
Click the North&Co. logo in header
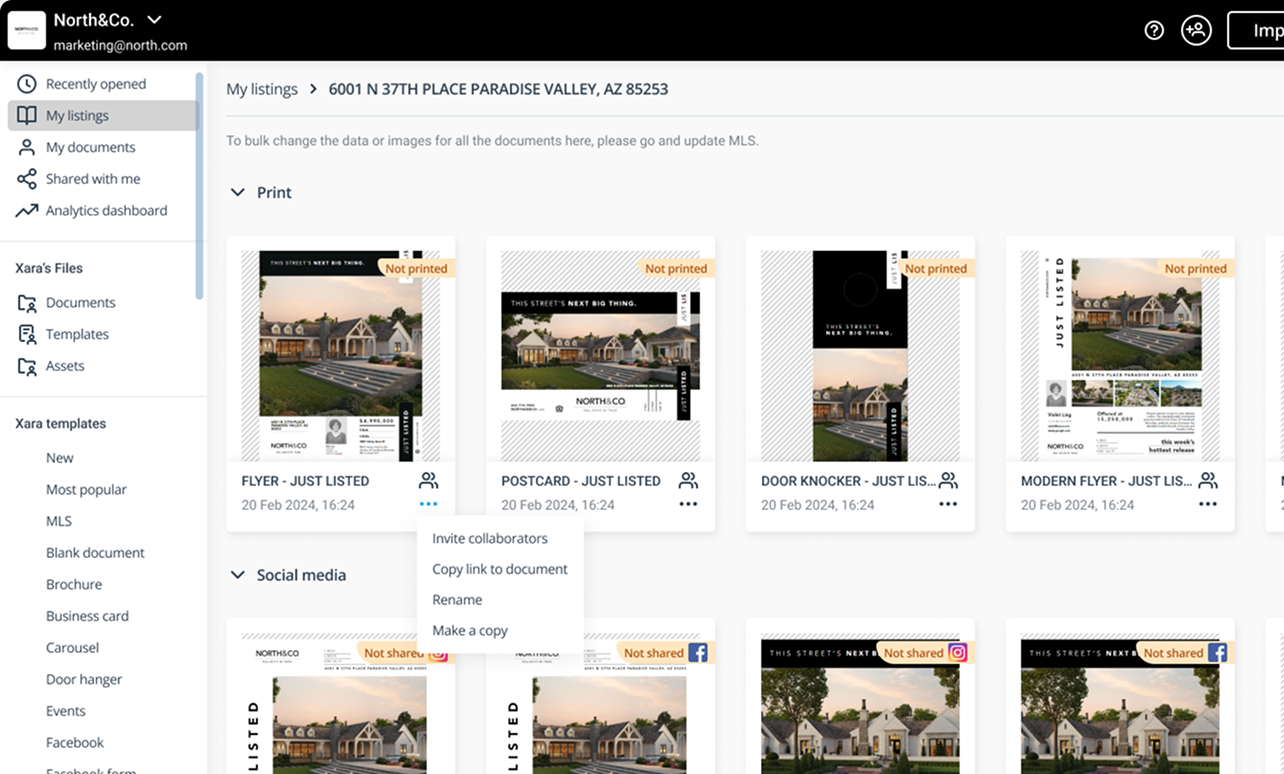[x=27, y=30]
